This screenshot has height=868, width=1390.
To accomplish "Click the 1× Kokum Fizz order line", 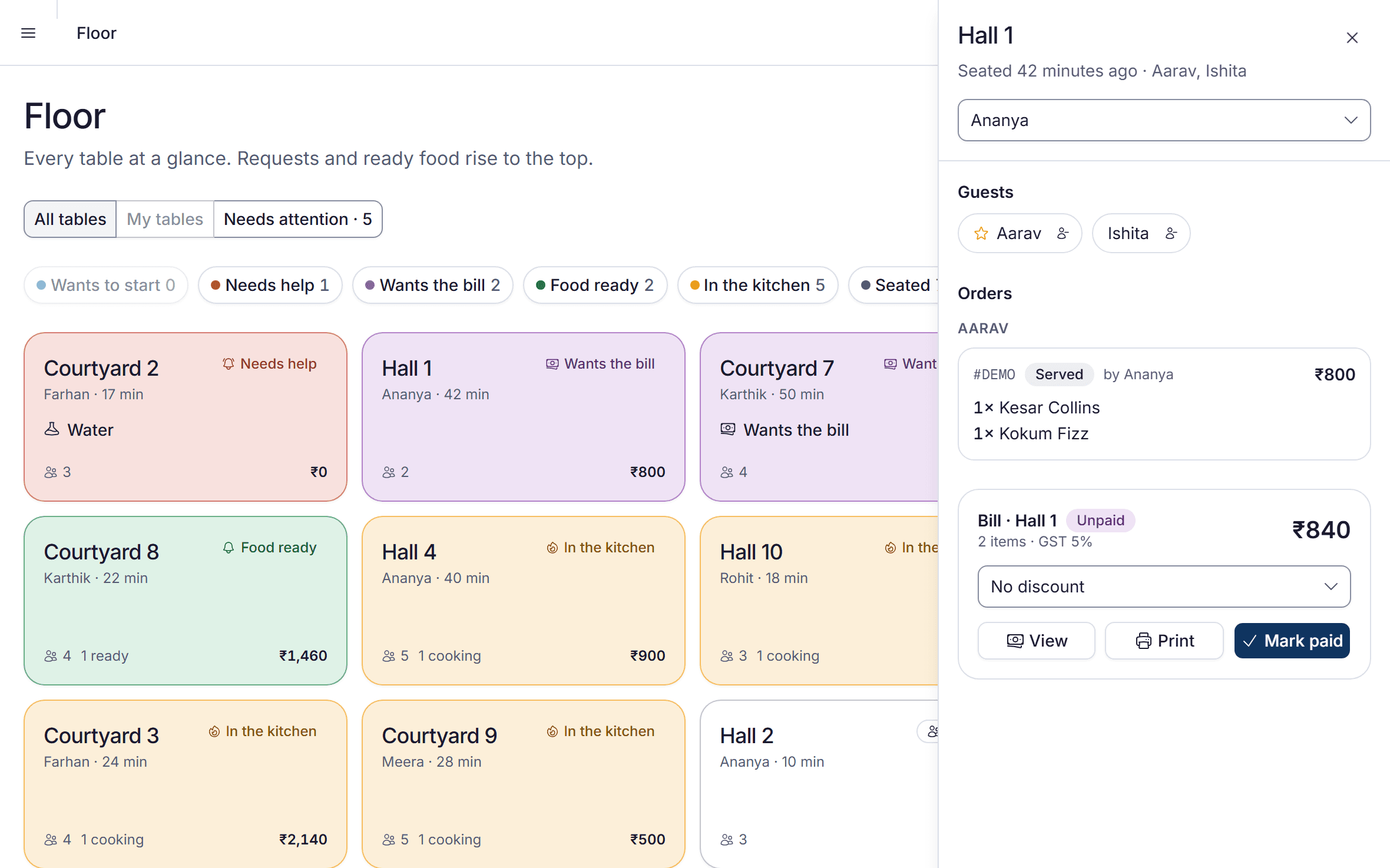I will coord(1031,433).
